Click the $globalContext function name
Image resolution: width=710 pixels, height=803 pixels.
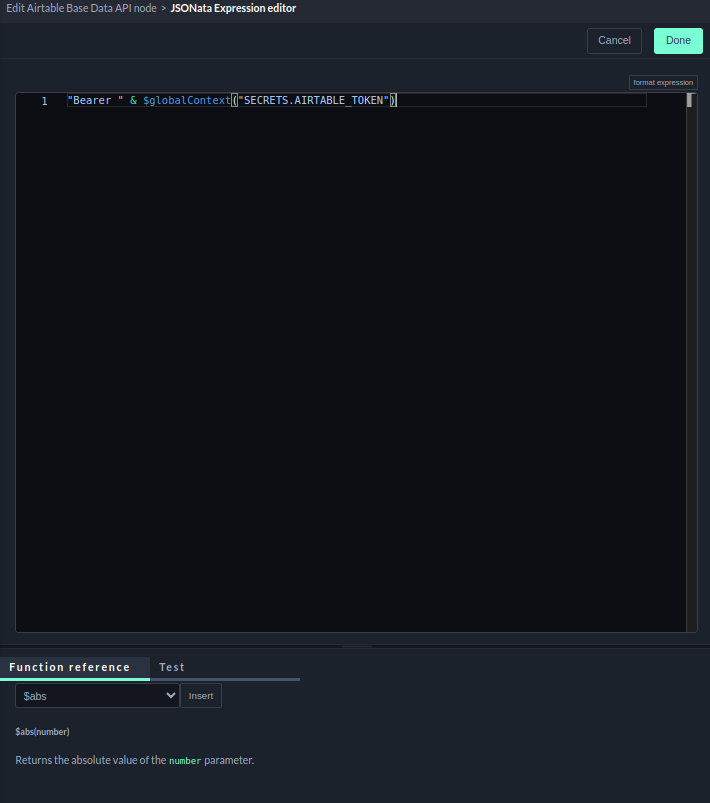pyautogui.click(x=188, y=101)
